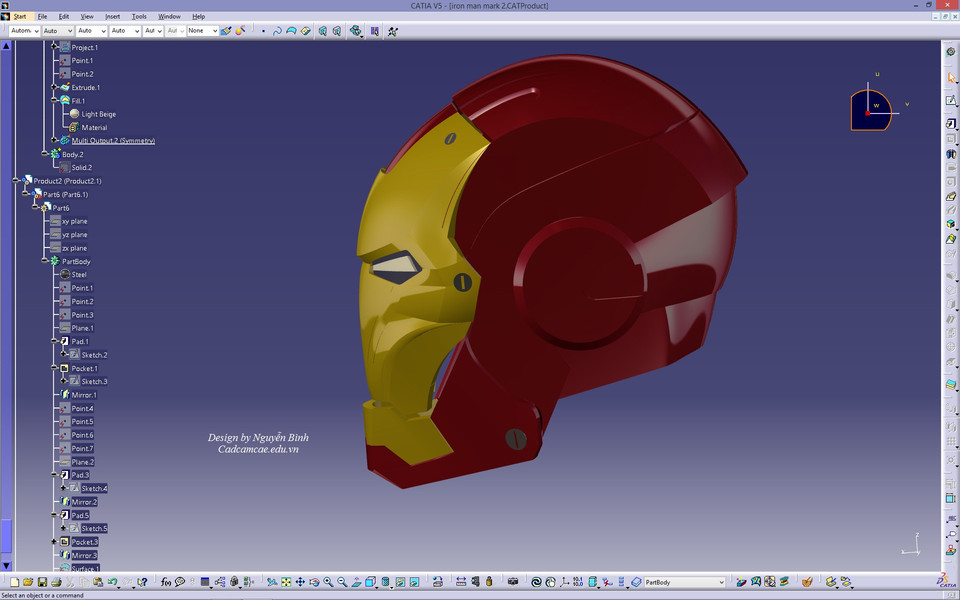Open the Insert menu

point(111,16)
